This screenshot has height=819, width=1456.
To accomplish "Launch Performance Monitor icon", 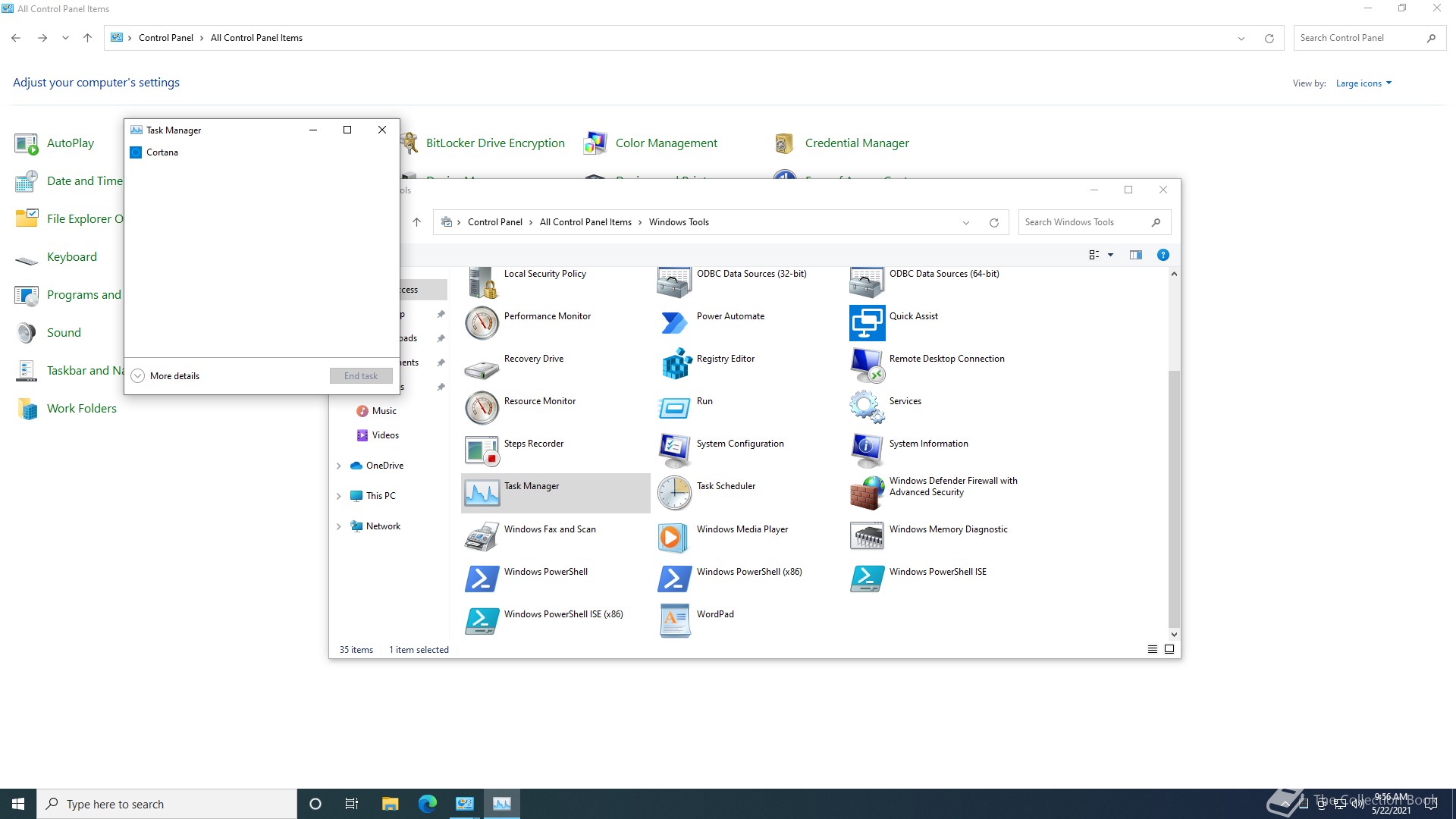I will coord(482,324).
